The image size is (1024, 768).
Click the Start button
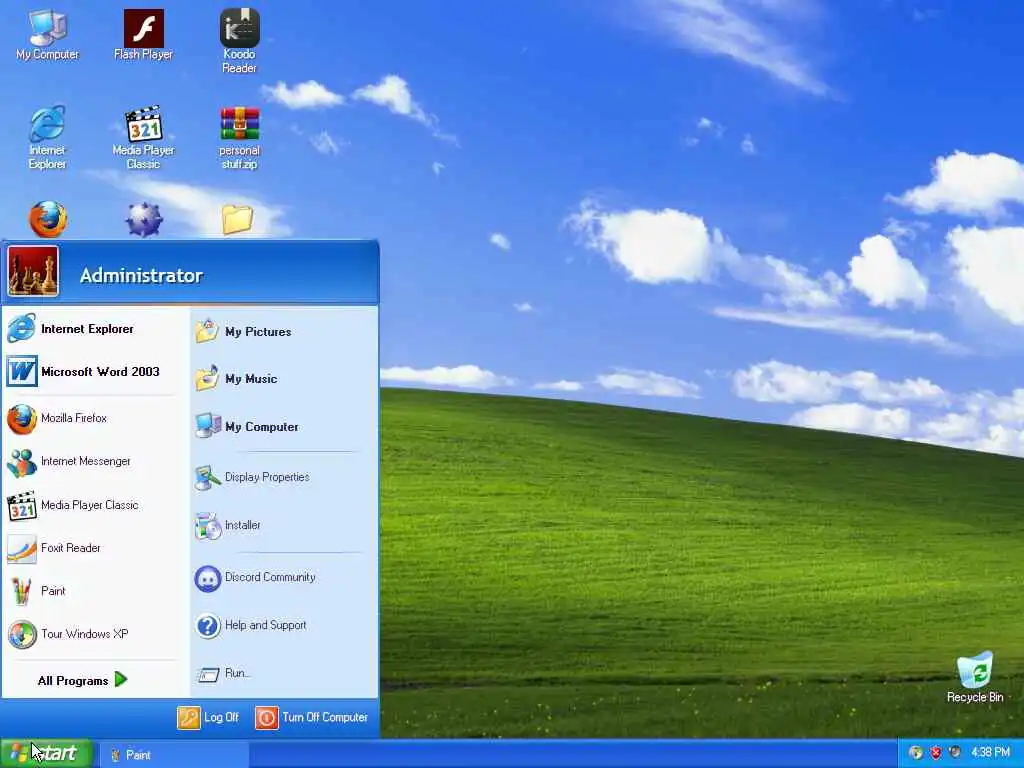[46, 754]
